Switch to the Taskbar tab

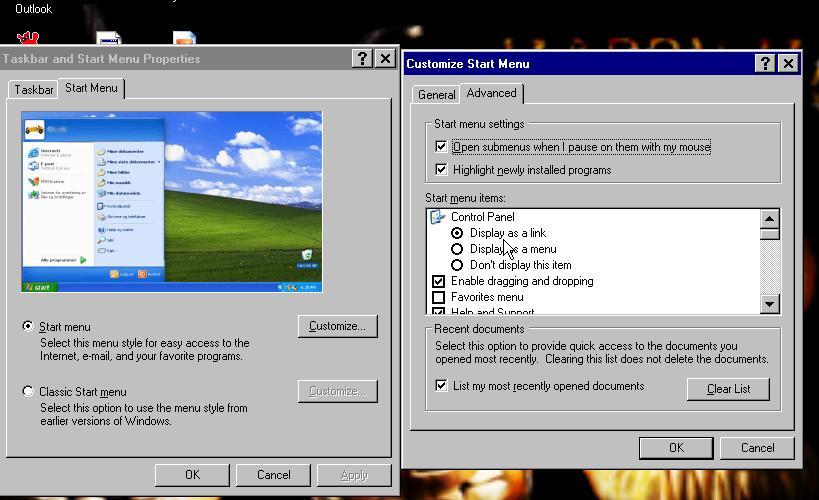click(x=33, y=90)
